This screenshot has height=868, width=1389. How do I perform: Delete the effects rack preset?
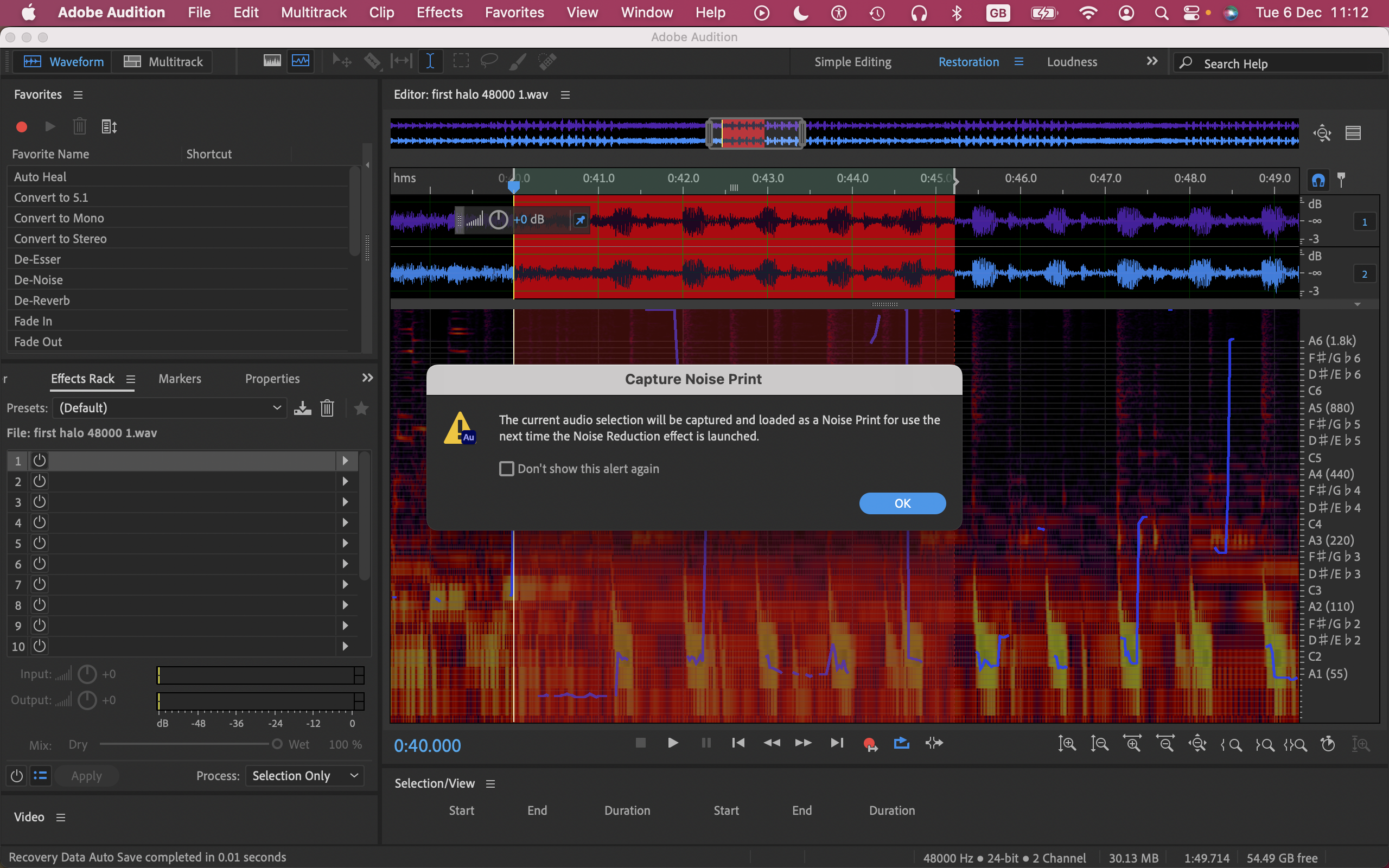pyautogui.click(x=327, y=408)
